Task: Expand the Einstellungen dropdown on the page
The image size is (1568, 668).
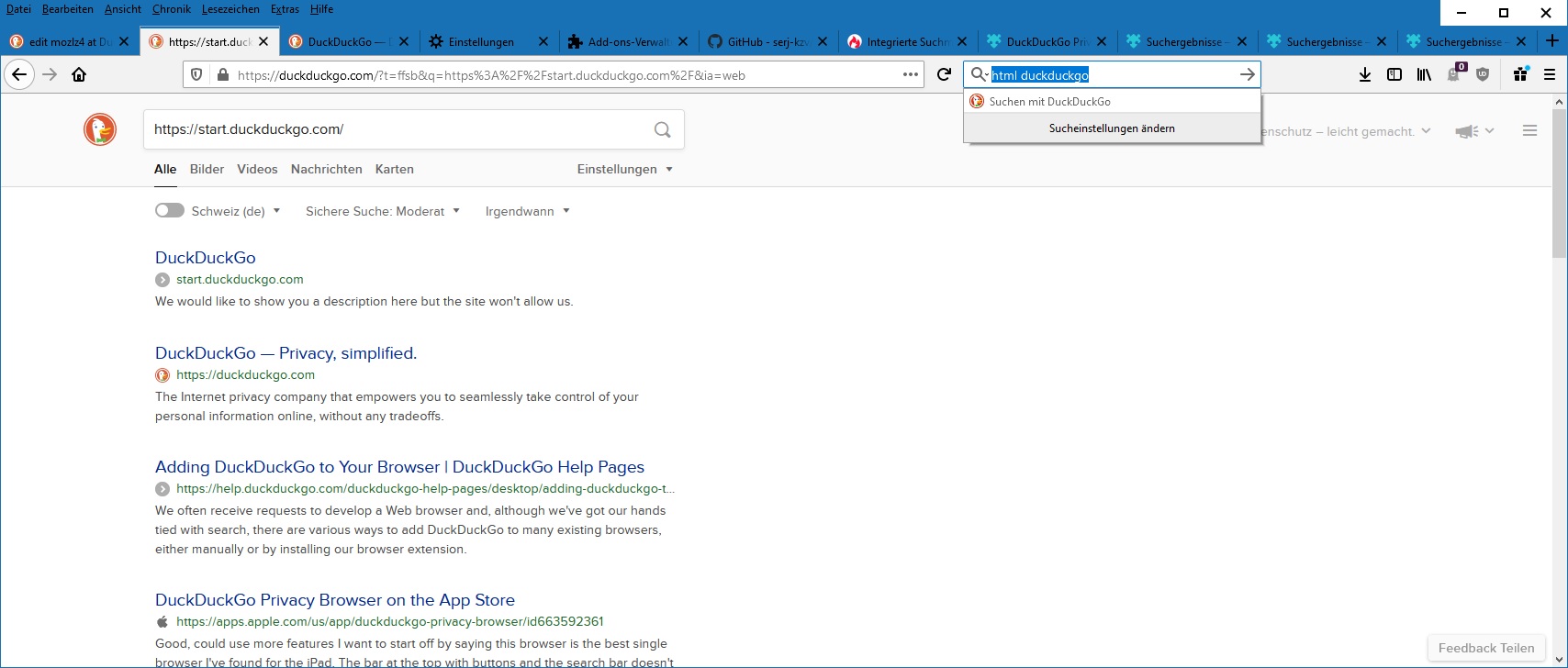Action: 624,170
